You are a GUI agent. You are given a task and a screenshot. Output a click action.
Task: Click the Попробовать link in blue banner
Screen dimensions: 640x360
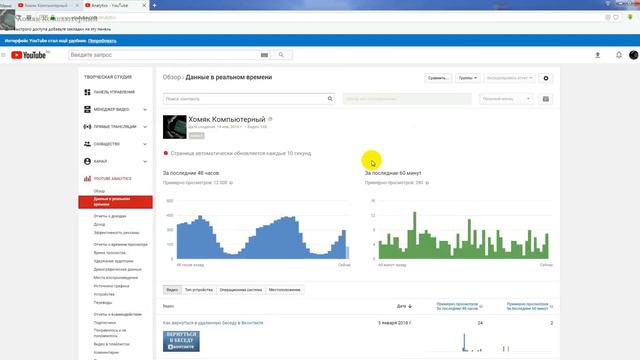tap(102, 41)
